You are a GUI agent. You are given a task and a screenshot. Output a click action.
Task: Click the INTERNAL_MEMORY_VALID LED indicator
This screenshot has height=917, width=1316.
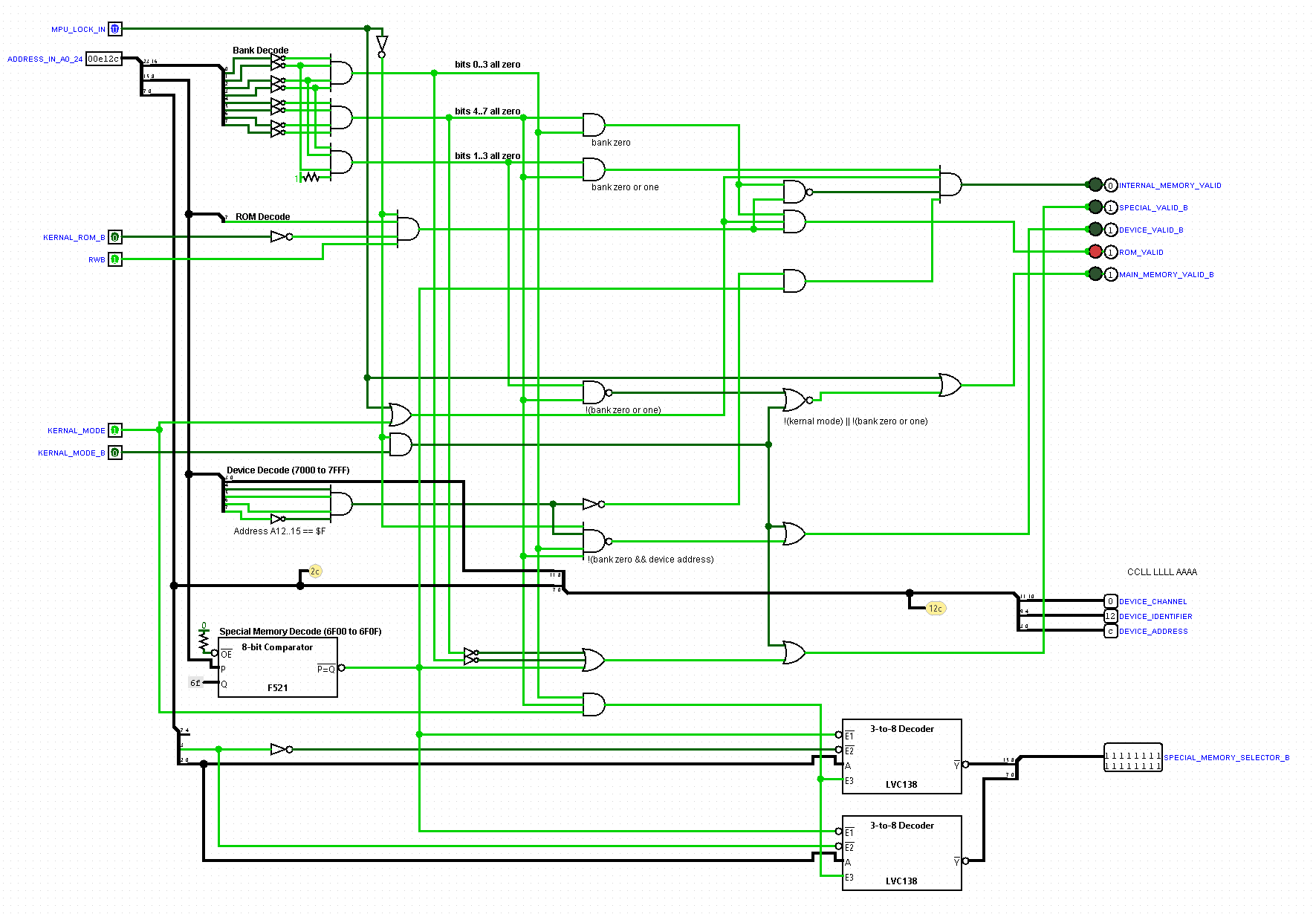pos(1095,185)
